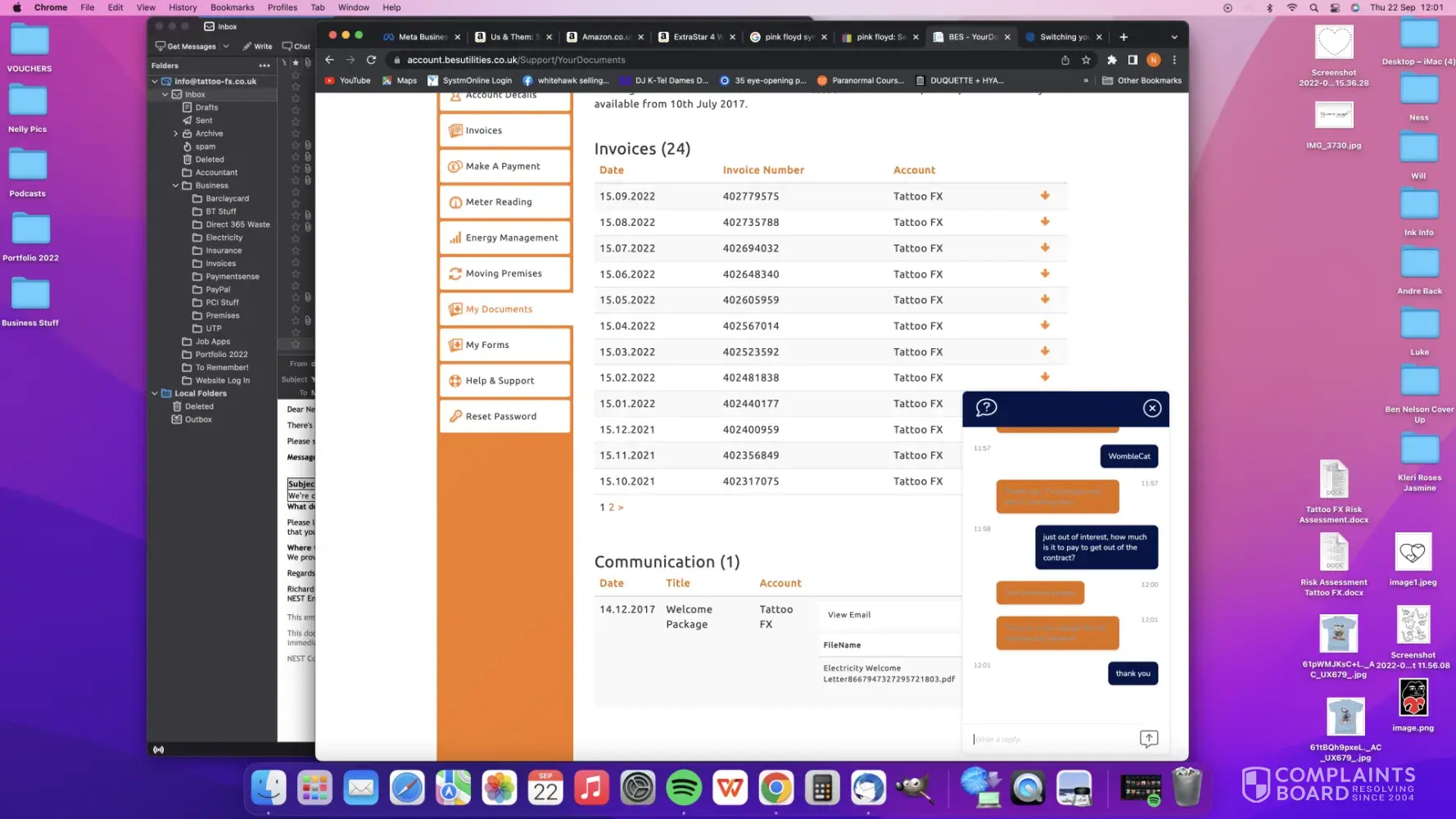
Task: Download invoice 402779575
Action: (x=1045, y=196)
